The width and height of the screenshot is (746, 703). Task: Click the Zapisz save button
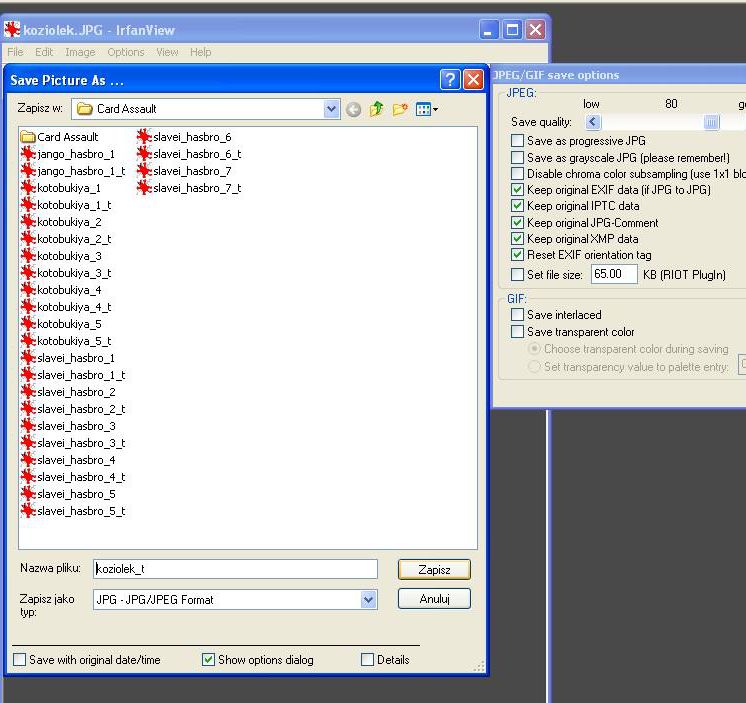point(434,570)
